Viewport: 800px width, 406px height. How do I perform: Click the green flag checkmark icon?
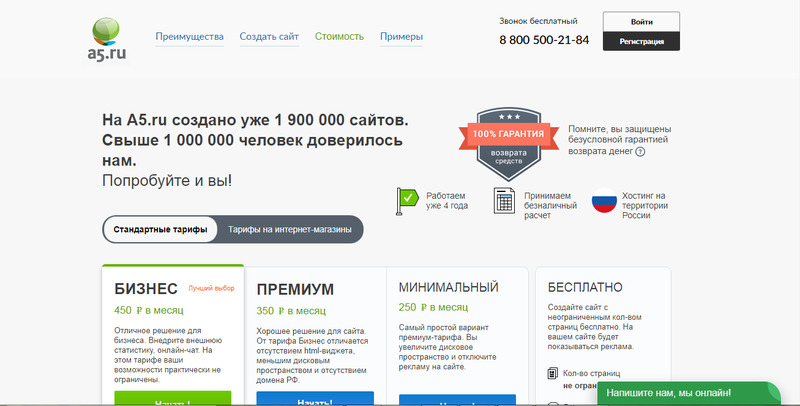click(407, 201)
